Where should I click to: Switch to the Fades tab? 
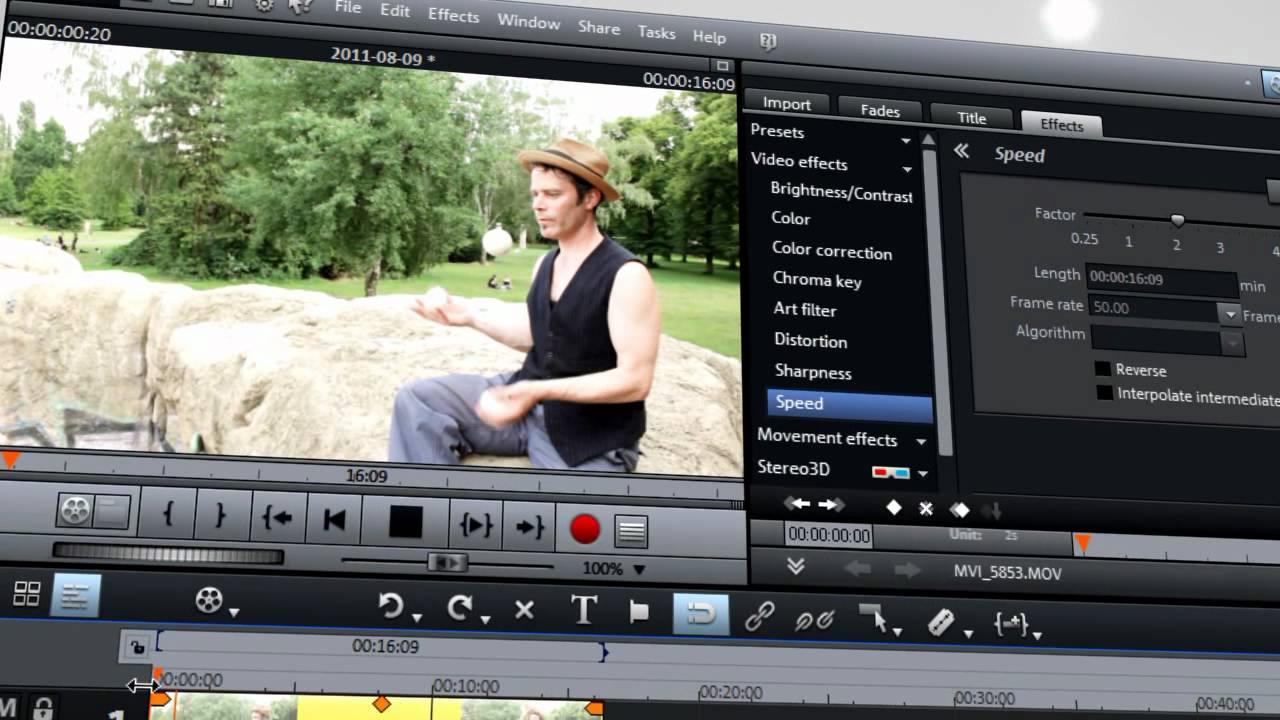[880, 110]
